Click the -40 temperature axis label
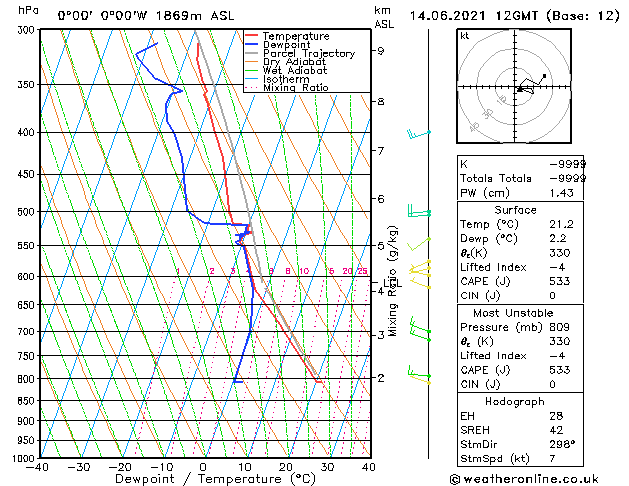This screenshot has width=629, height=486. pos(37,467)
